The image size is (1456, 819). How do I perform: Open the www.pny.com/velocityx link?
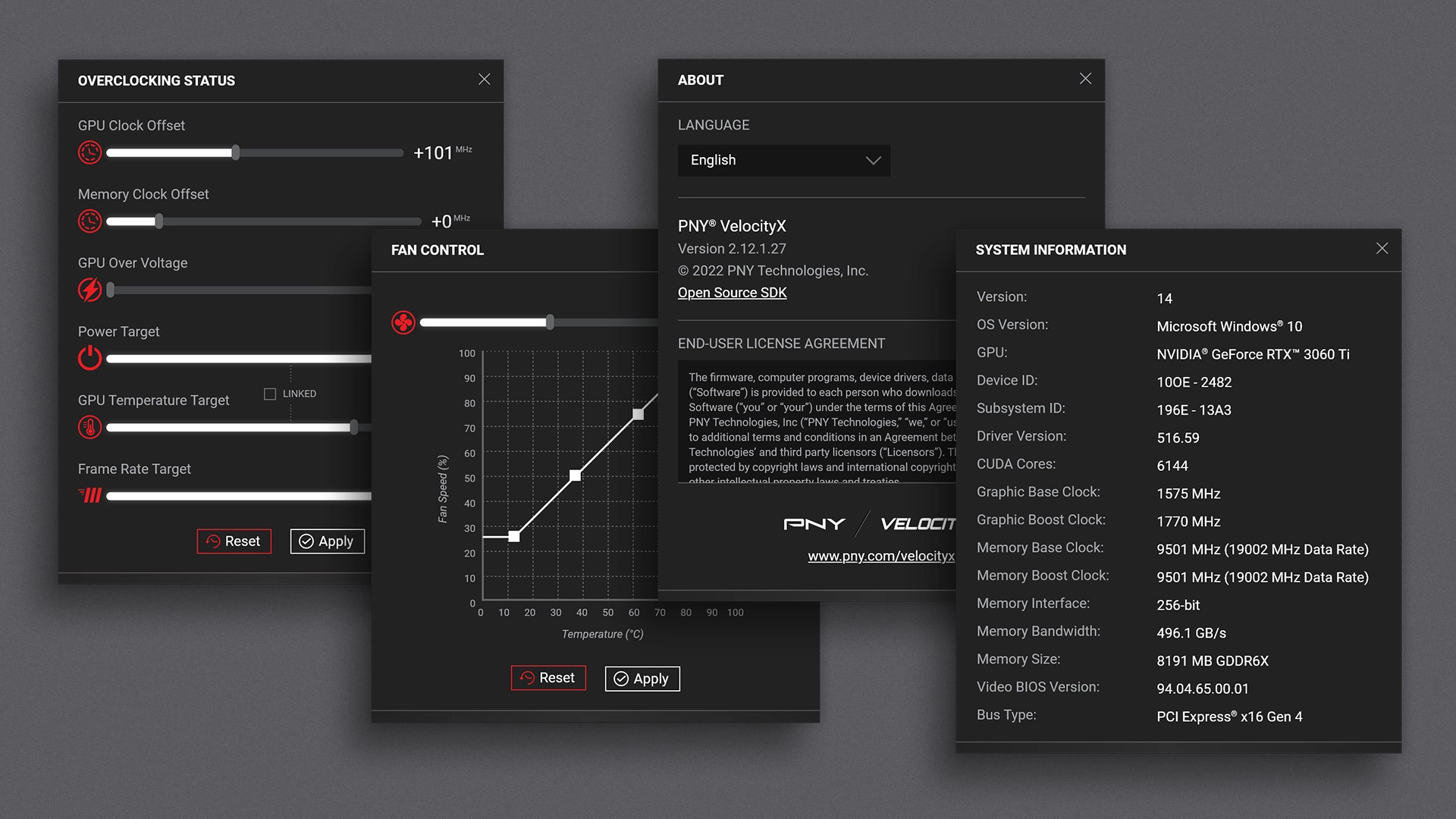tap(881, 556)
